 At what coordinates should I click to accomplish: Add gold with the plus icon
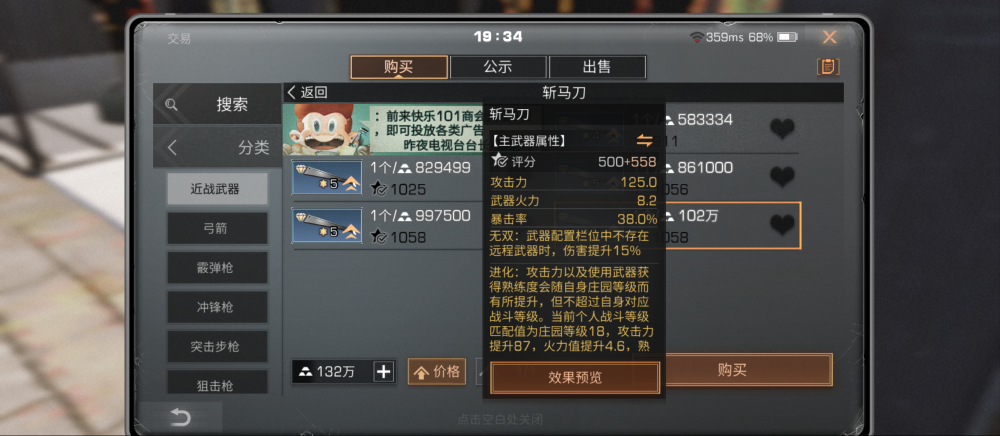click(x=383, y=372)
